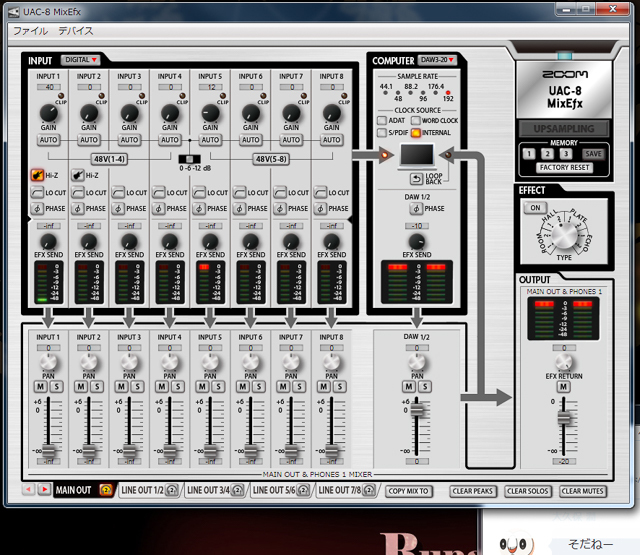Click the effect TYPE selector knob
640x555 pixels.
point(564,235)
